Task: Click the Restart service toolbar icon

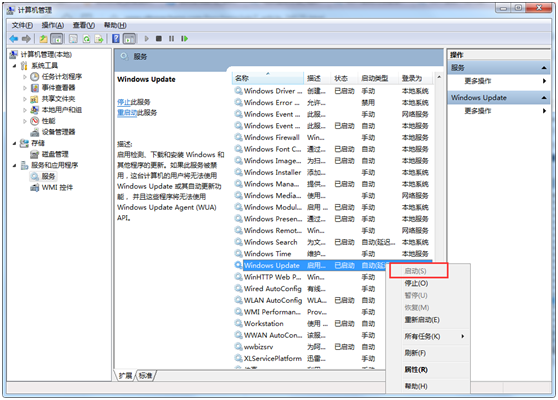Action: (x=184, y=38)
